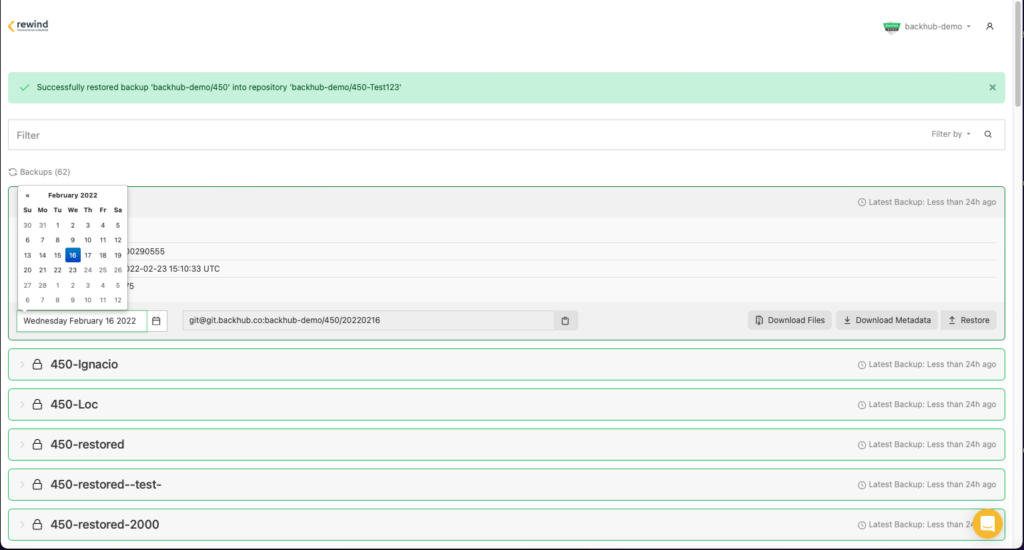Open the backhub-demo account dropdown

(927, 27)
